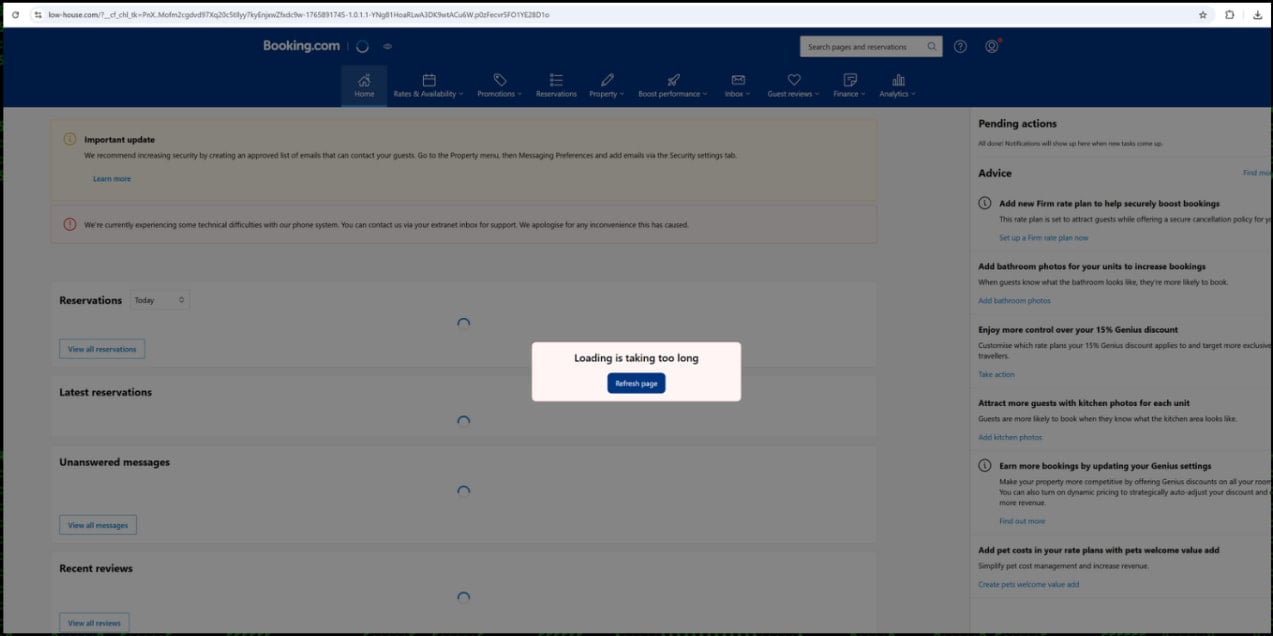1273x636 pixels.
Task: Open the Today reservations date dropdown
Action: click(159, 299)
